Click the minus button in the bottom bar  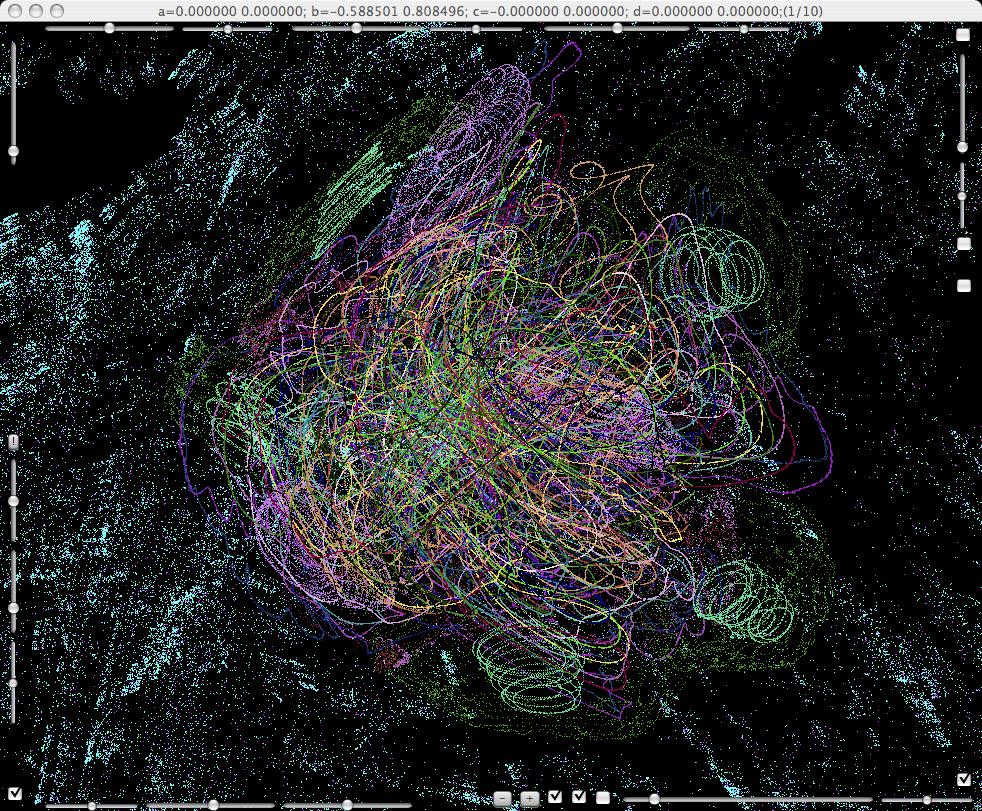[x=503, y=798]
